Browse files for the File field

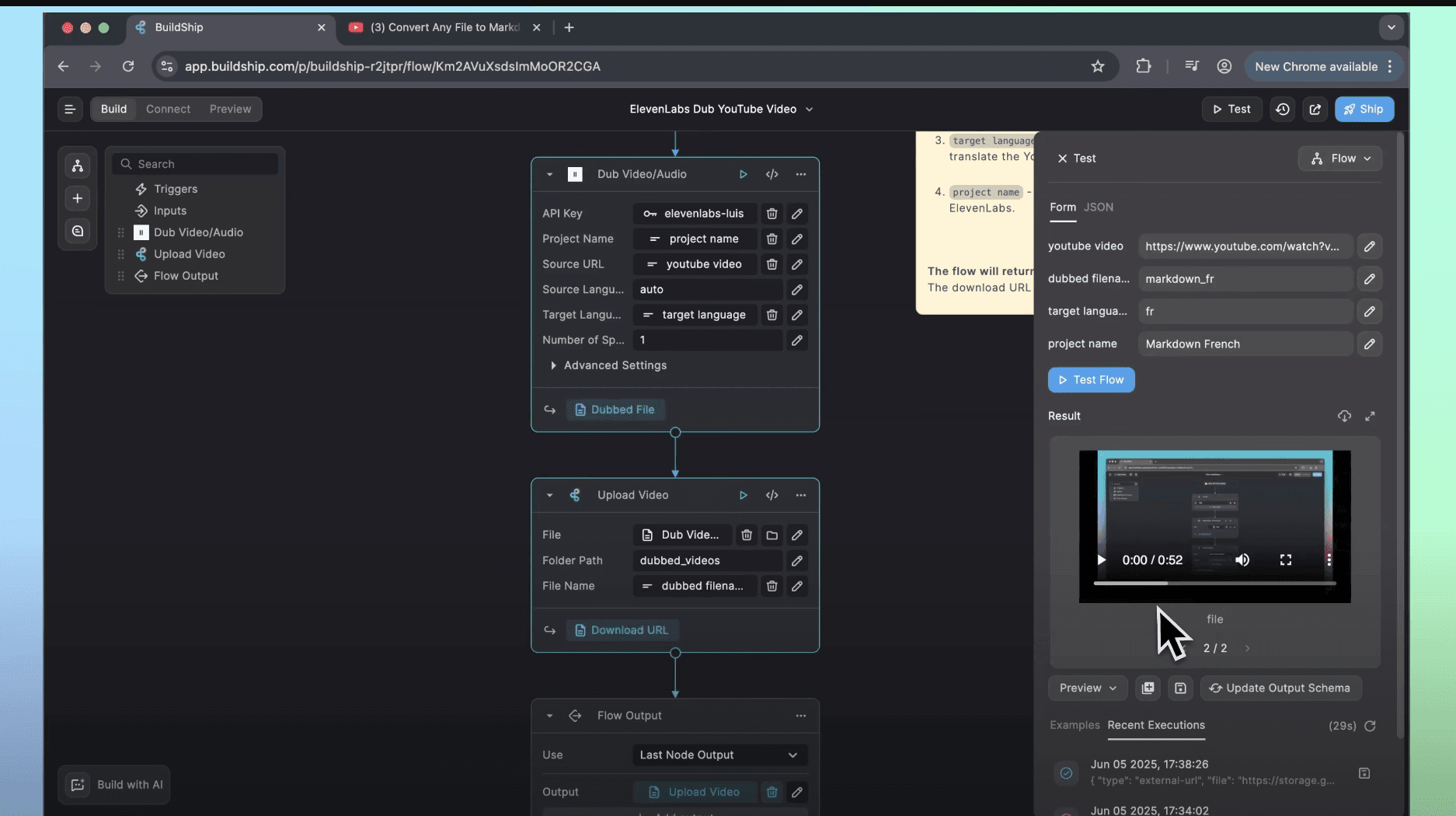tap(772, 535)
